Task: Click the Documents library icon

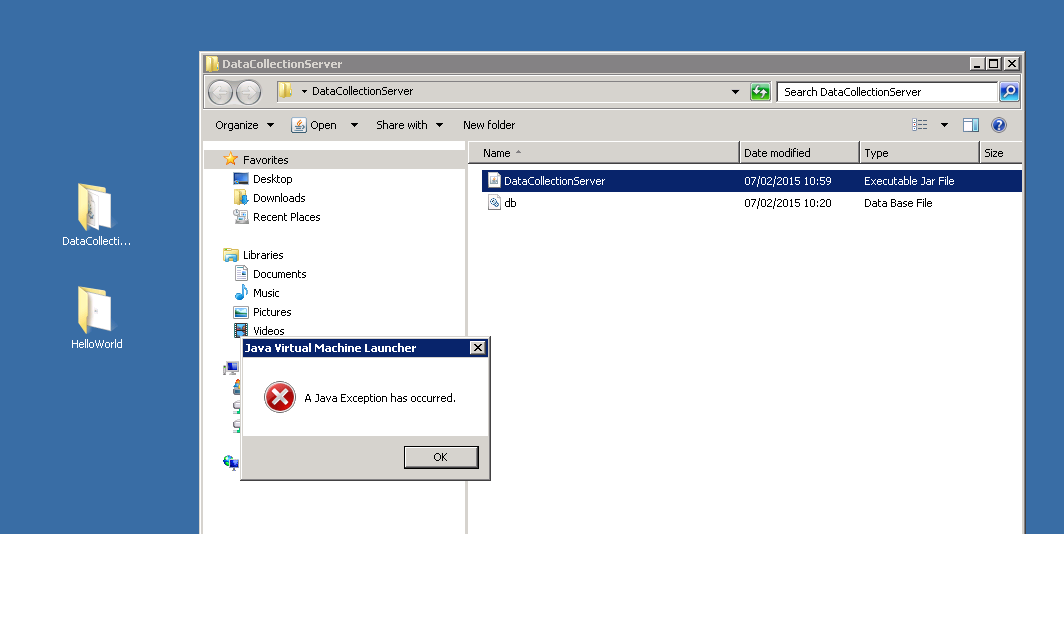Action: [241, 273]
